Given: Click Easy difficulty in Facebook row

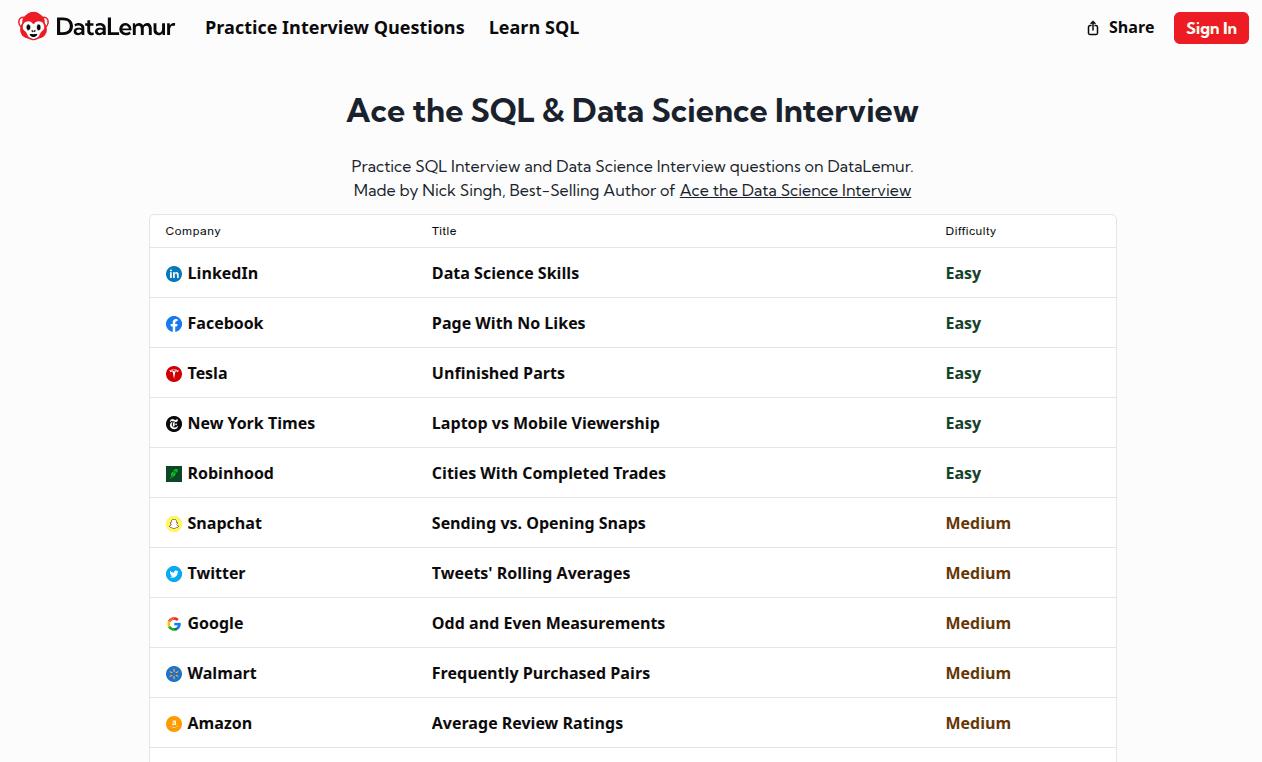Looking at the screenshot, I should [x=963, y=323].
